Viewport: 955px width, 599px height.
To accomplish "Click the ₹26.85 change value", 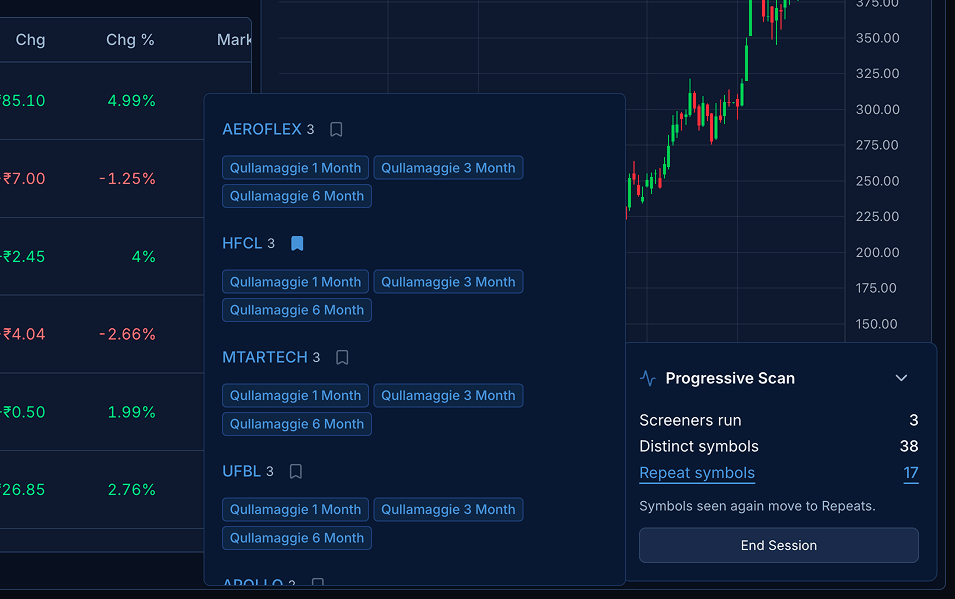I will (23, 489).
